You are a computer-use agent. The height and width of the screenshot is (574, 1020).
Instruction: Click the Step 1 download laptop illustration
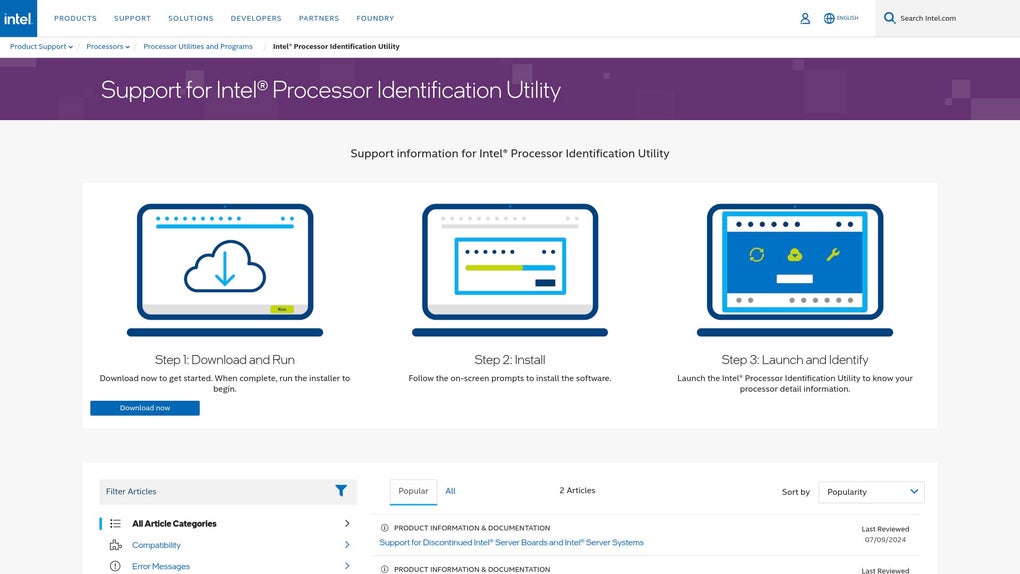(x=224, y=270)
